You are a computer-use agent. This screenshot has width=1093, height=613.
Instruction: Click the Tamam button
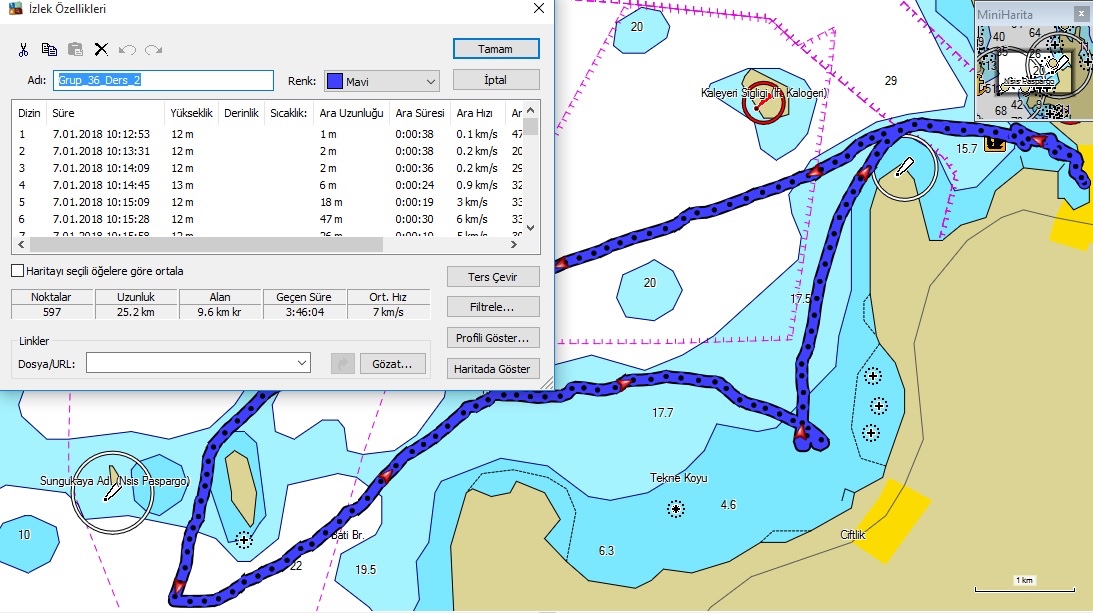click(x=496, y=49)
